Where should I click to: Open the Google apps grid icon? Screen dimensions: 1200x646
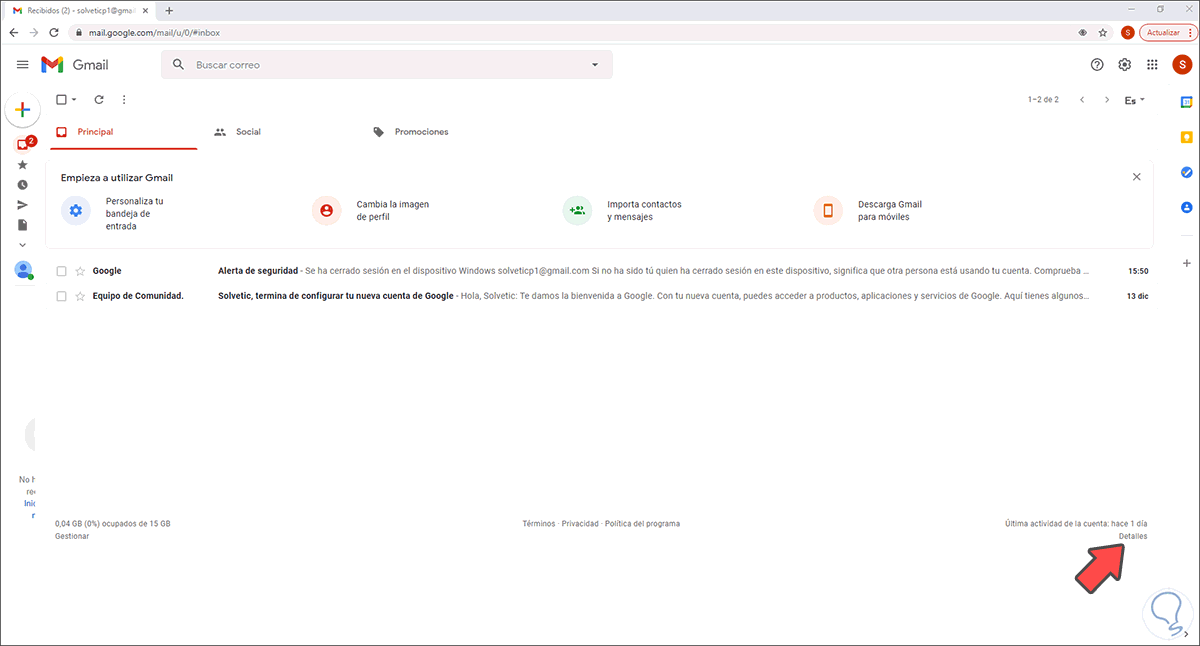pos(1153,65)
